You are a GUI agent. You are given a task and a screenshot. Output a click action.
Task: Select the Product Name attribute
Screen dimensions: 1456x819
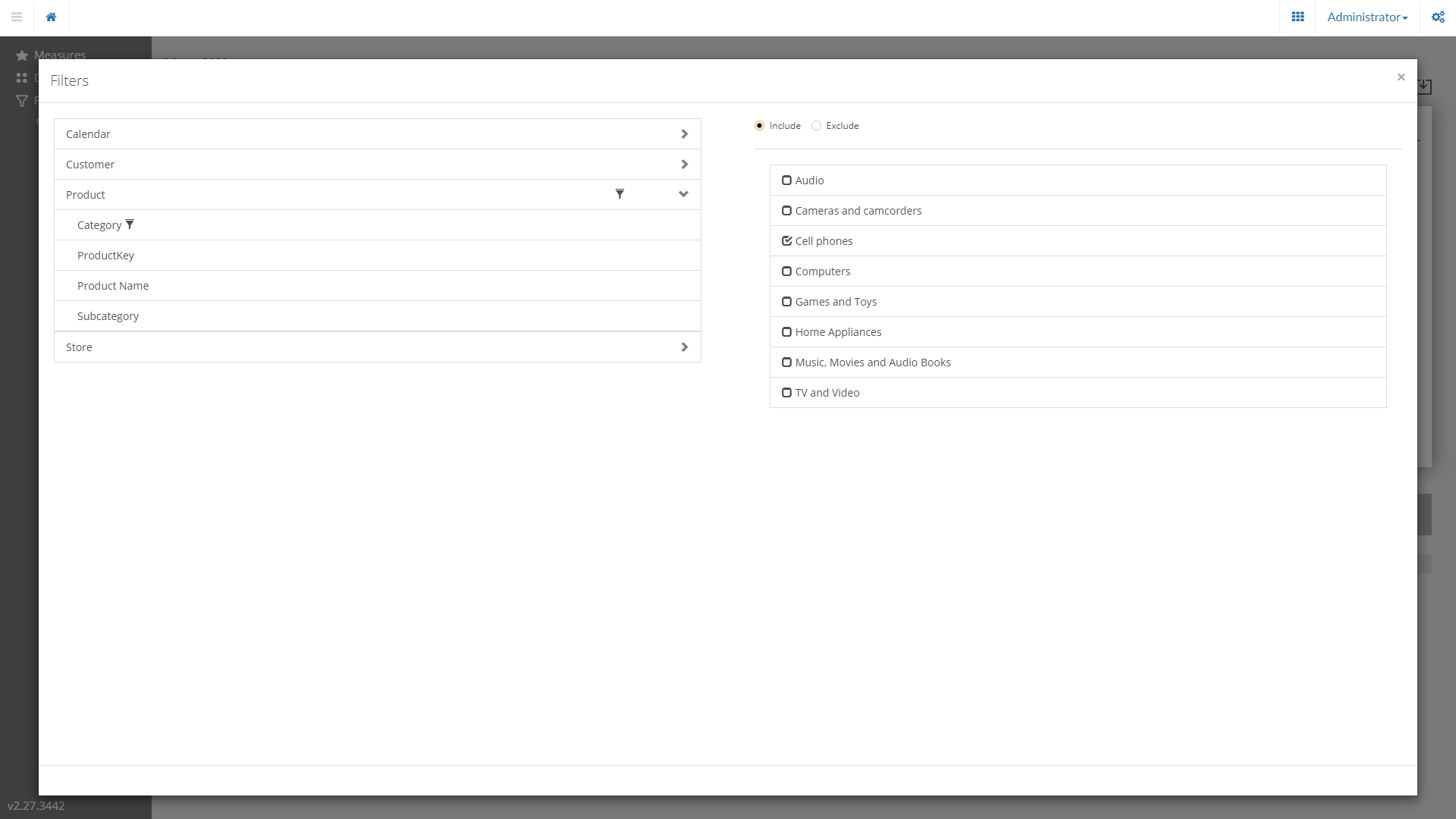click(x=113, y=286)
